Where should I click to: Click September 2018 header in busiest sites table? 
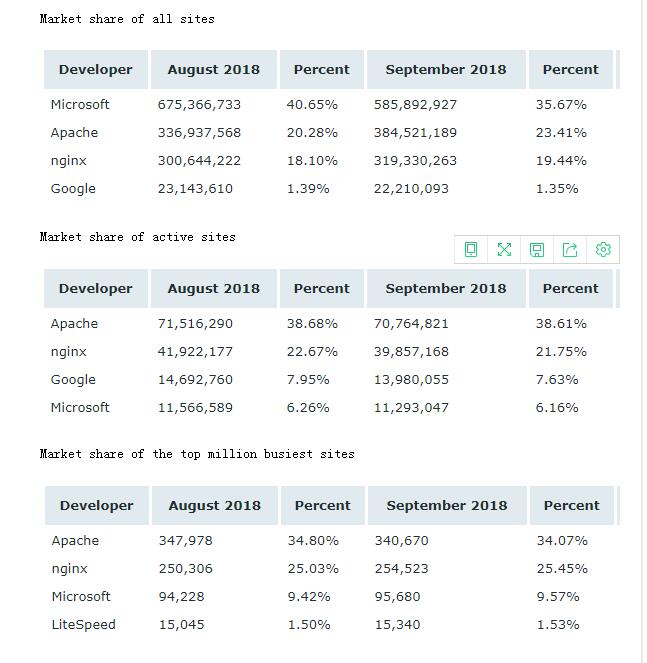coord(447,505)
